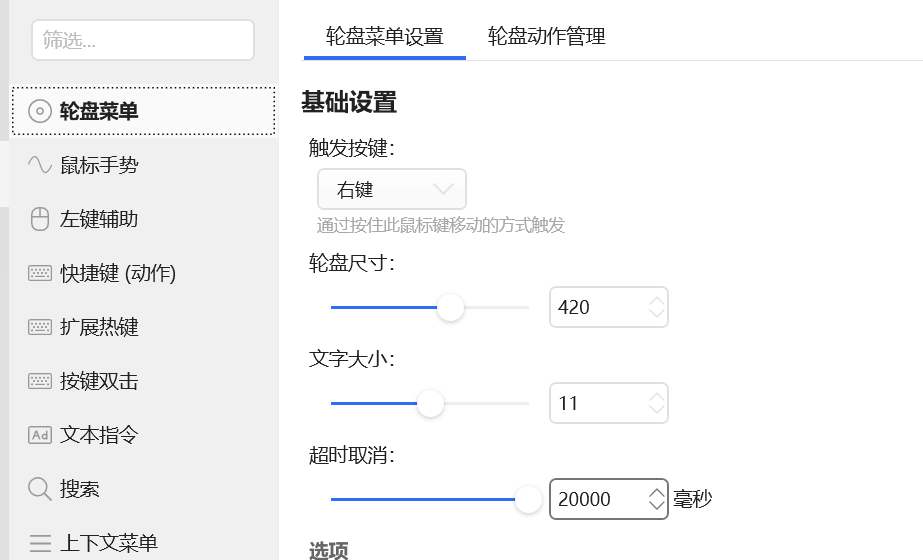Click the 文字大小 slider thumb
The image size is (923, 560).
click(x=430, y=403)
